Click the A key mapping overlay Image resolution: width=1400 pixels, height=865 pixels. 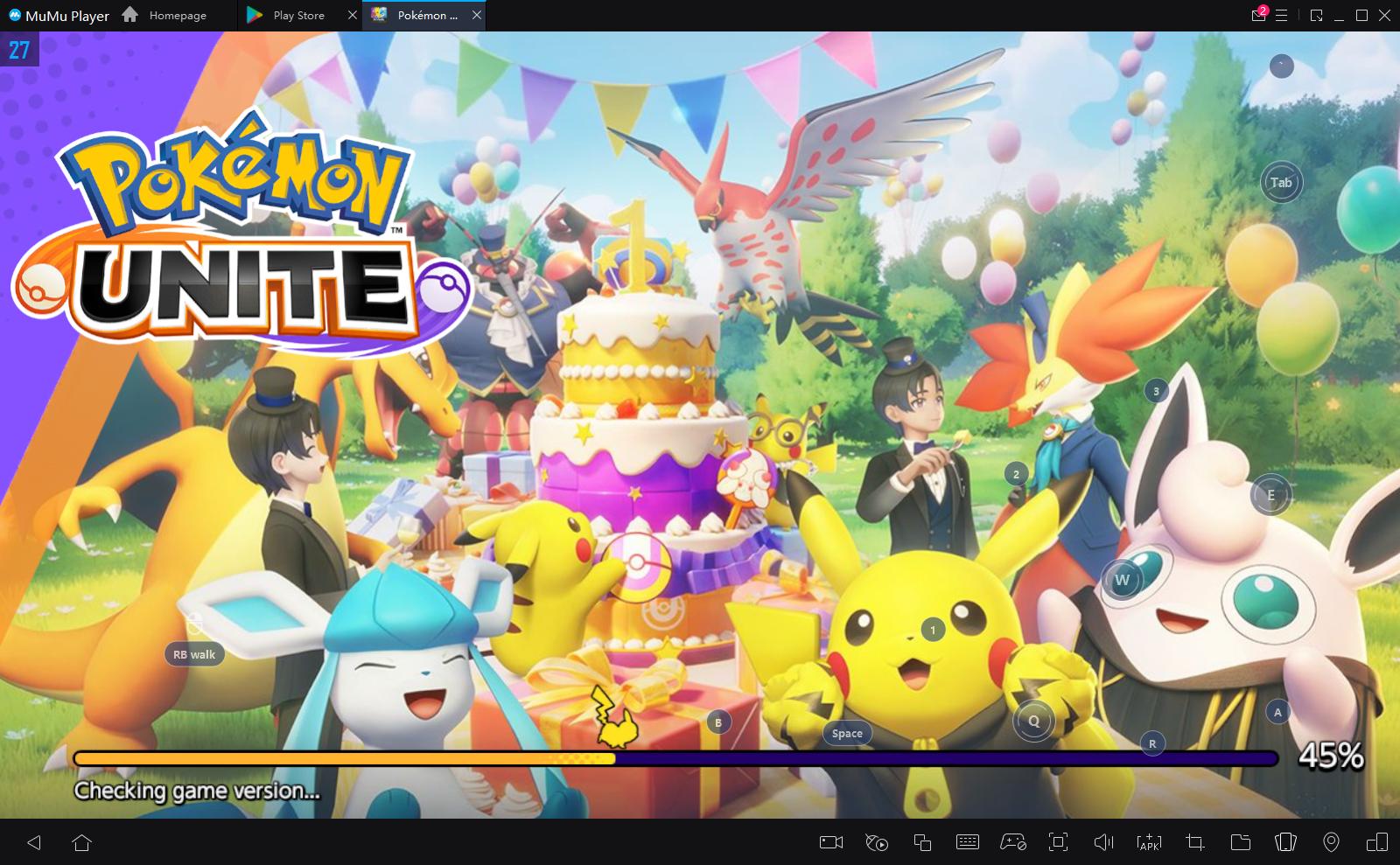click(1277, 712)
